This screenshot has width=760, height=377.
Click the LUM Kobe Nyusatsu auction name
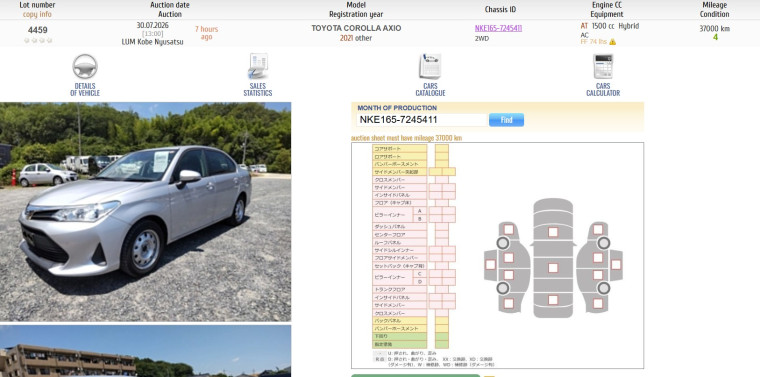click(x=153, y=42)
